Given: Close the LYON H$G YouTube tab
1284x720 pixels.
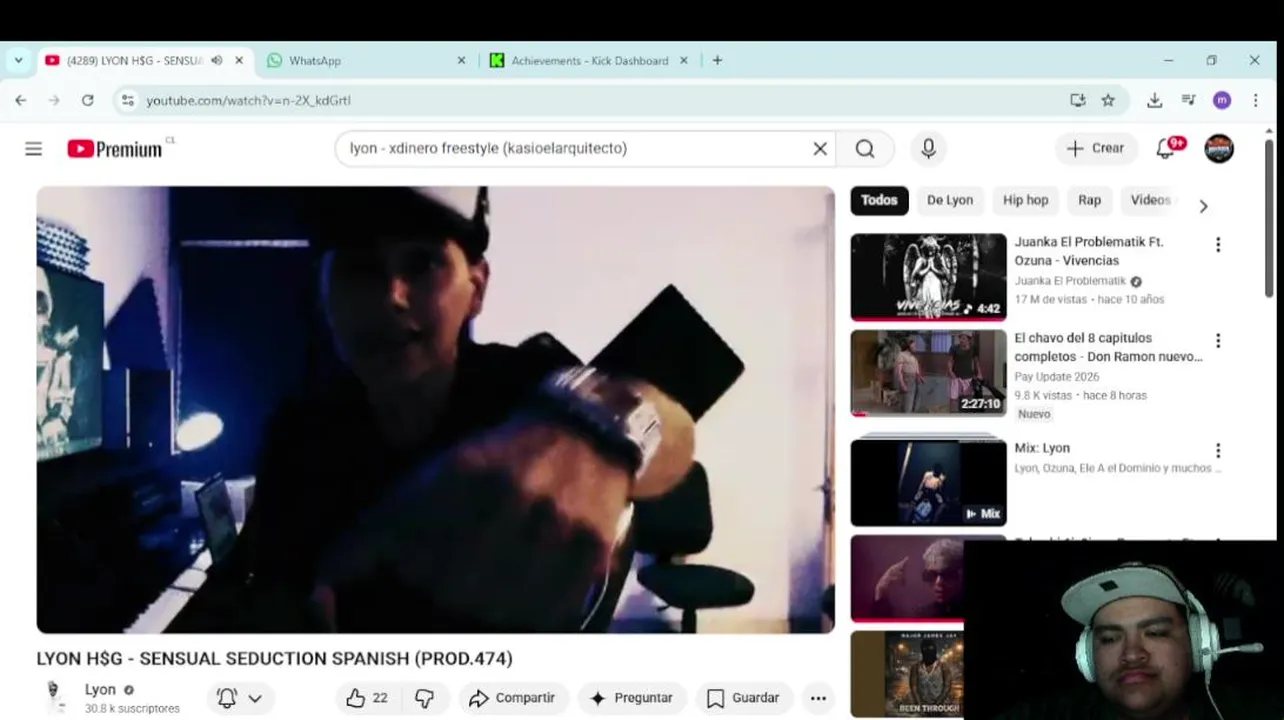Looking at the screenshot, I should [x=239, y=60].
